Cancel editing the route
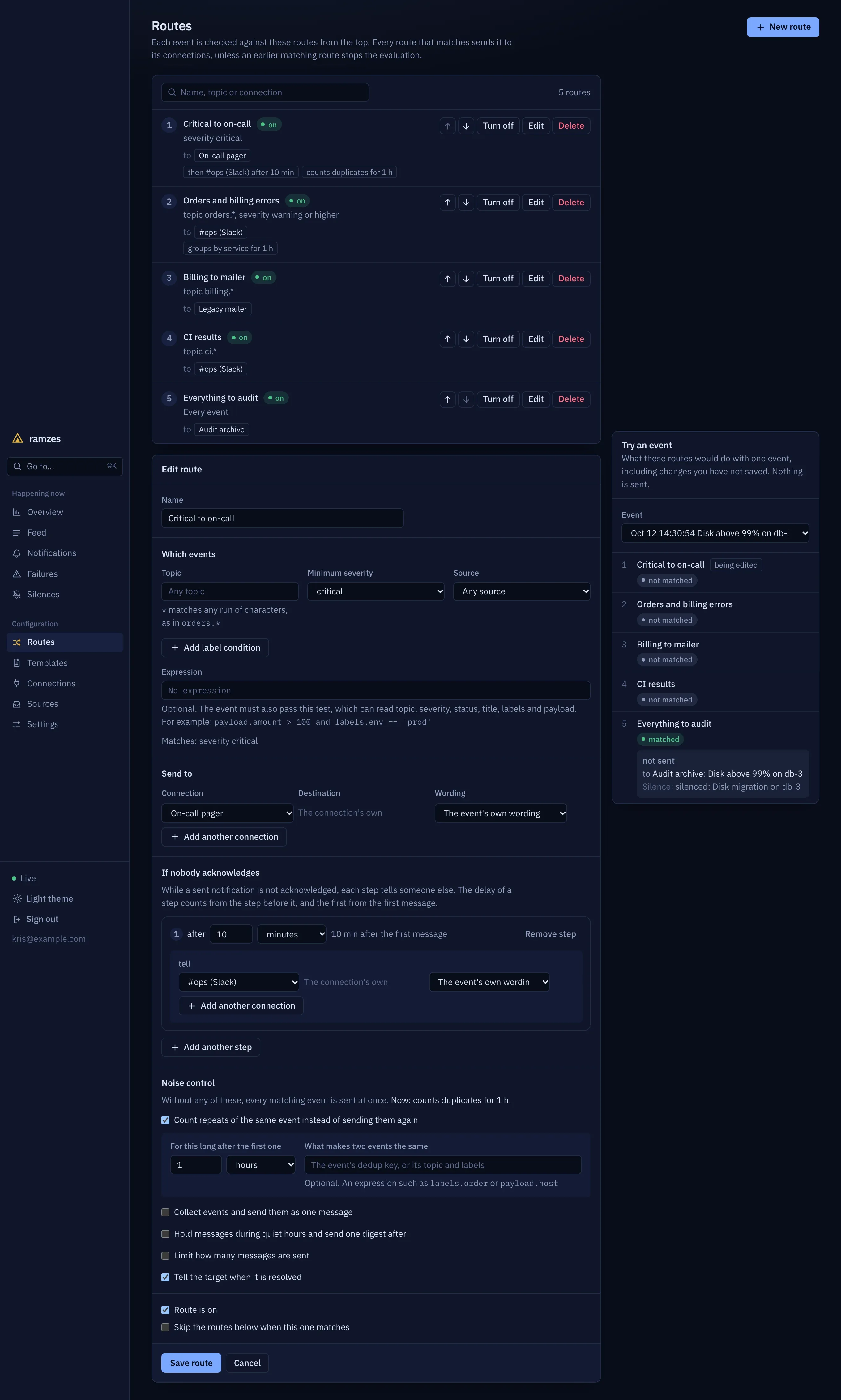 [247, 1363]
